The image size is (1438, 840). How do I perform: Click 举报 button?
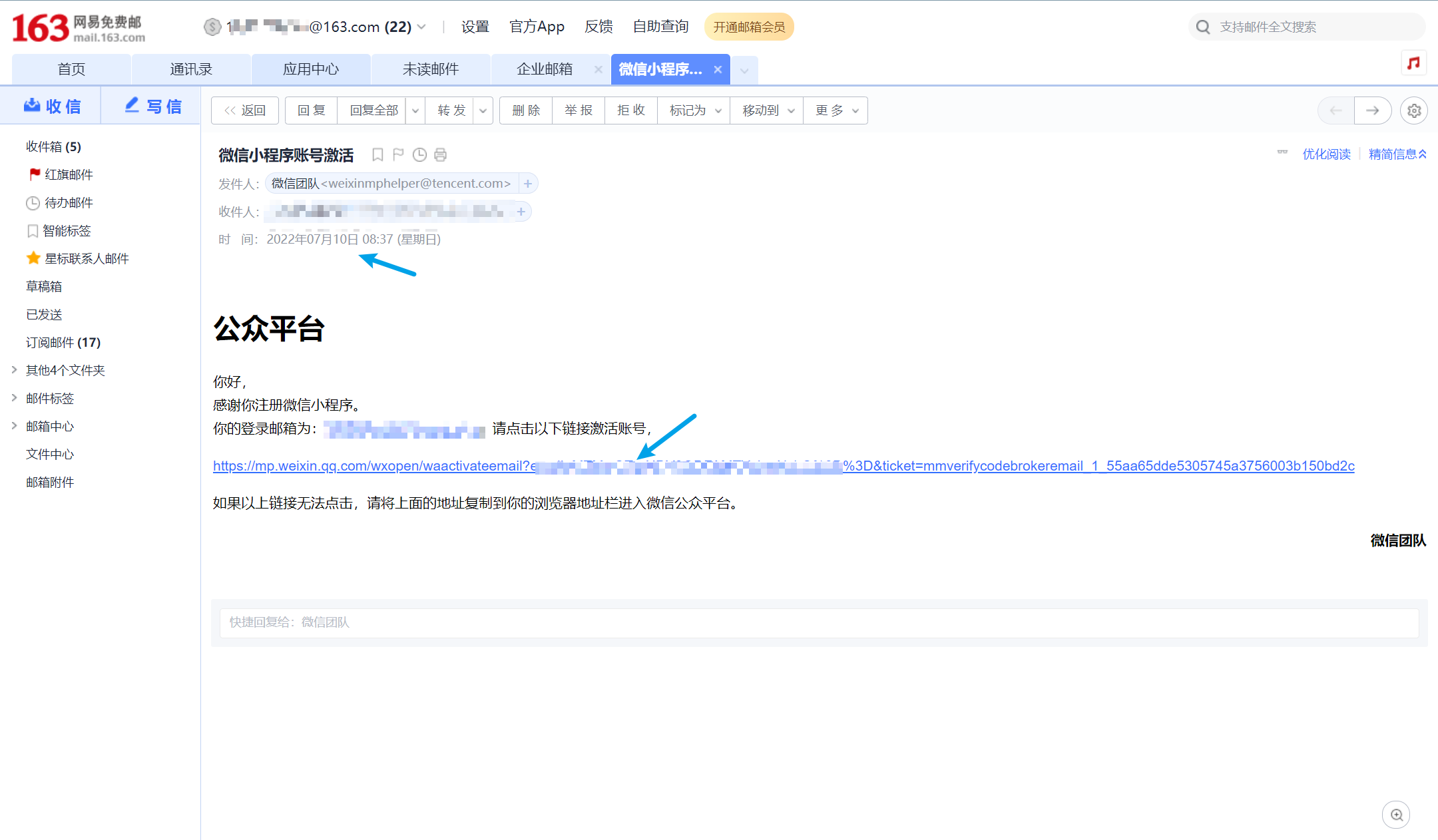pos(579,110)
